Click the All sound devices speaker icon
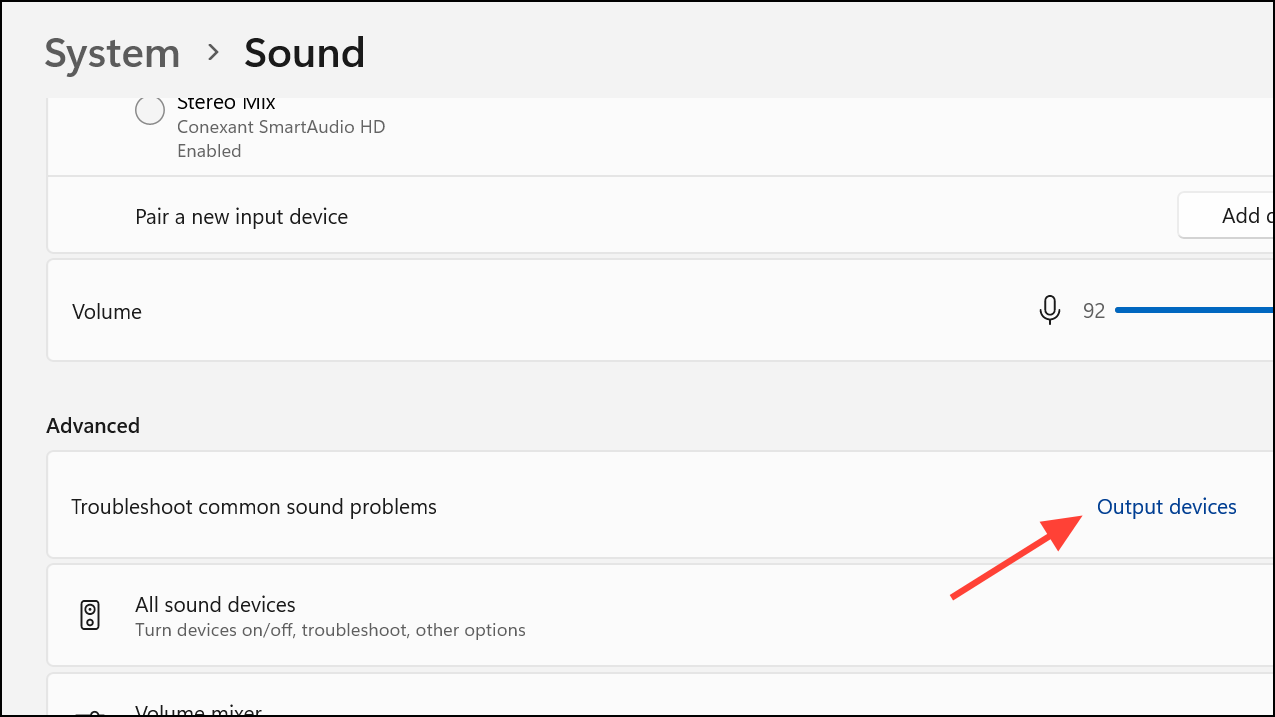 pos(90,615)
